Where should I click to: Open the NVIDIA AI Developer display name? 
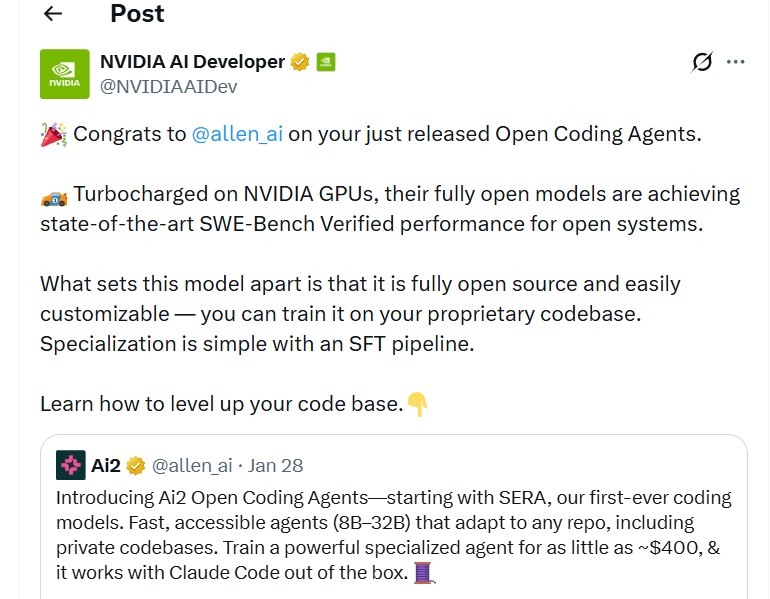point(192,62)
